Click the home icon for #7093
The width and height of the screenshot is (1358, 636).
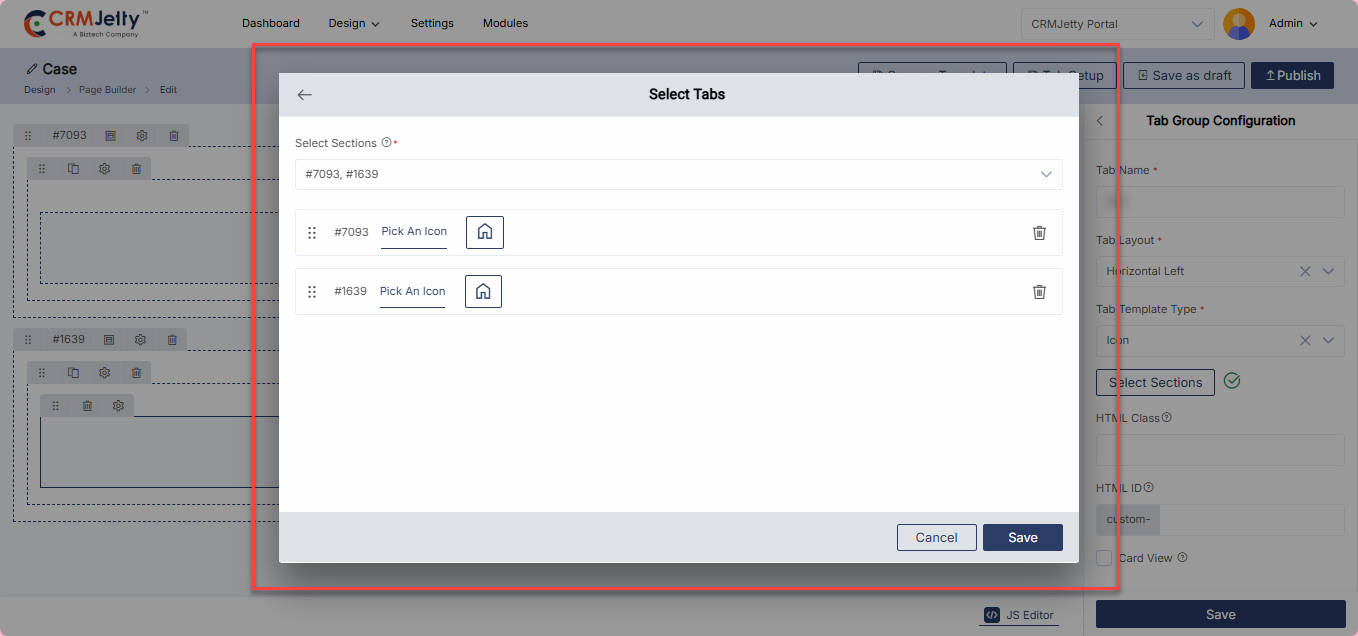pyautogui.click(x=485, y=232)
